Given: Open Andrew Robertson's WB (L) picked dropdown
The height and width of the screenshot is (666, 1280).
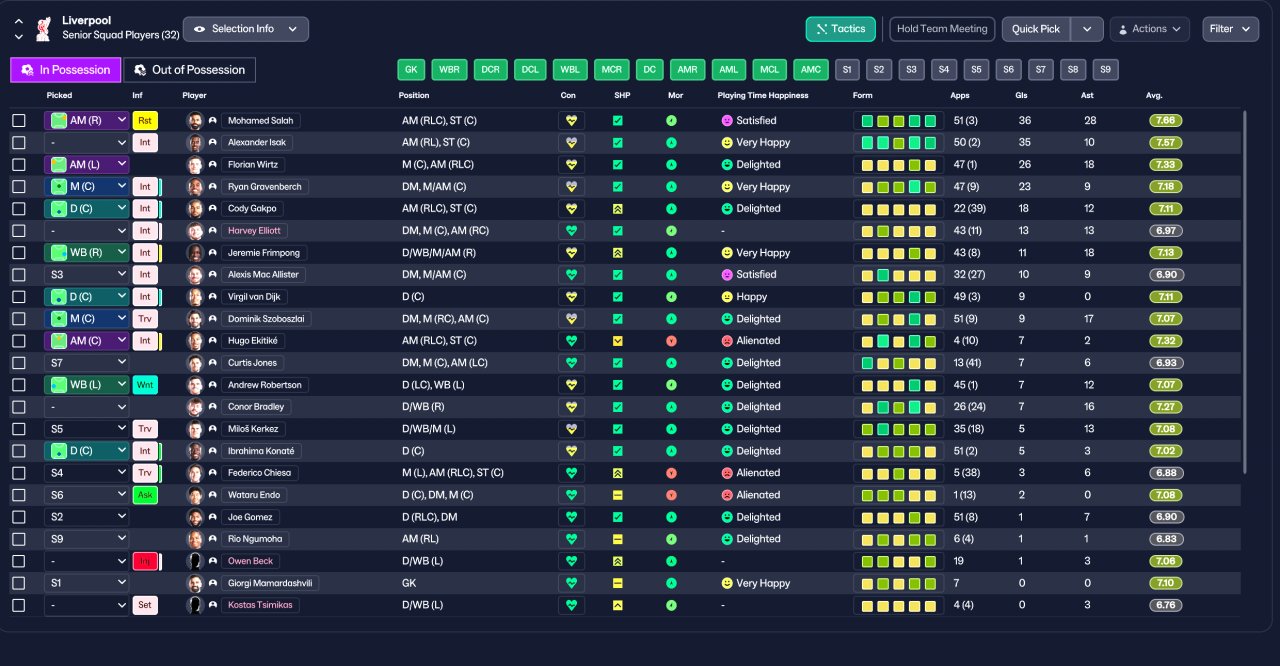Looking at the screenshot, I should [87, 385].
